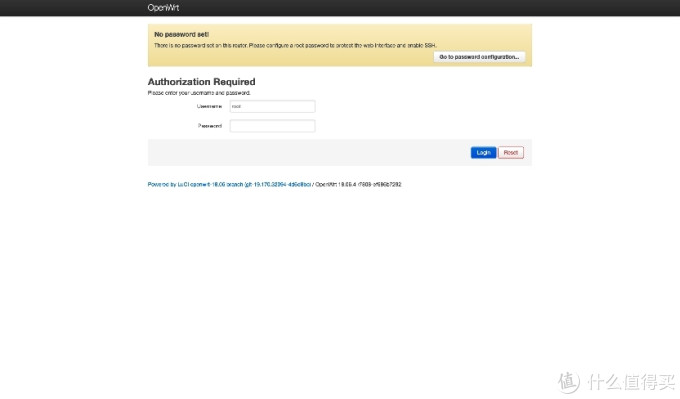Focus the Password input field

click(272, 126)
